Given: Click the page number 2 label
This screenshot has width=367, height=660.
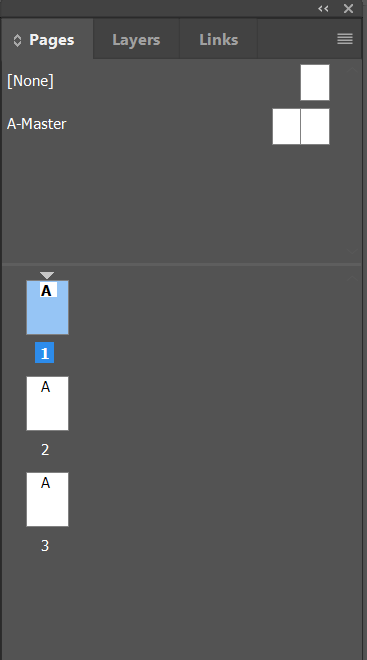Looking at the screenshot, I should tap(45, 450).
